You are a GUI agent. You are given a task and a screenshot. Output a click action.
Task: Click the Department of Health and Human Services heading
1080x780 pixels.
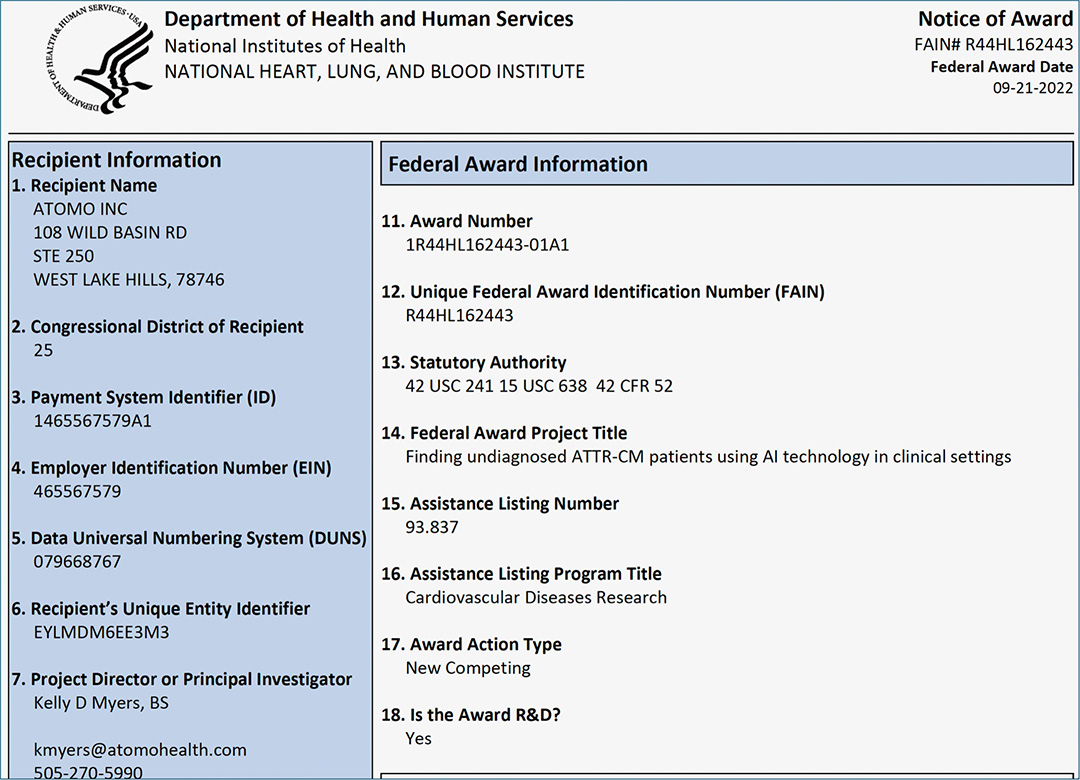coord(369,19)
